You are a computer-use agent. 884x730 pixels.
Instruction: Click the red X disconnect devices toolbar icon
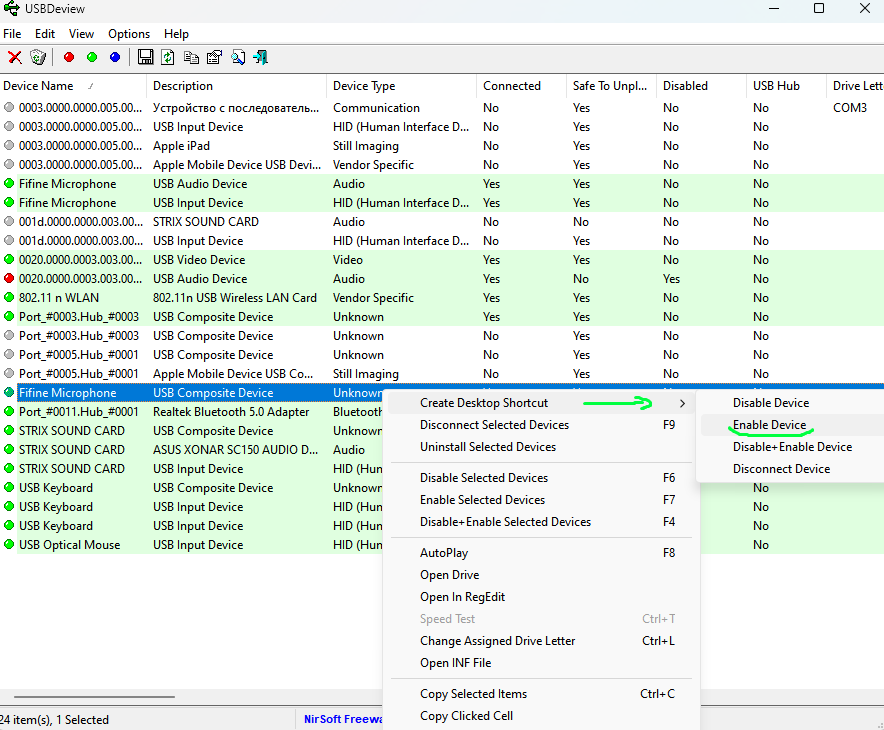click(x=15, y=57)
